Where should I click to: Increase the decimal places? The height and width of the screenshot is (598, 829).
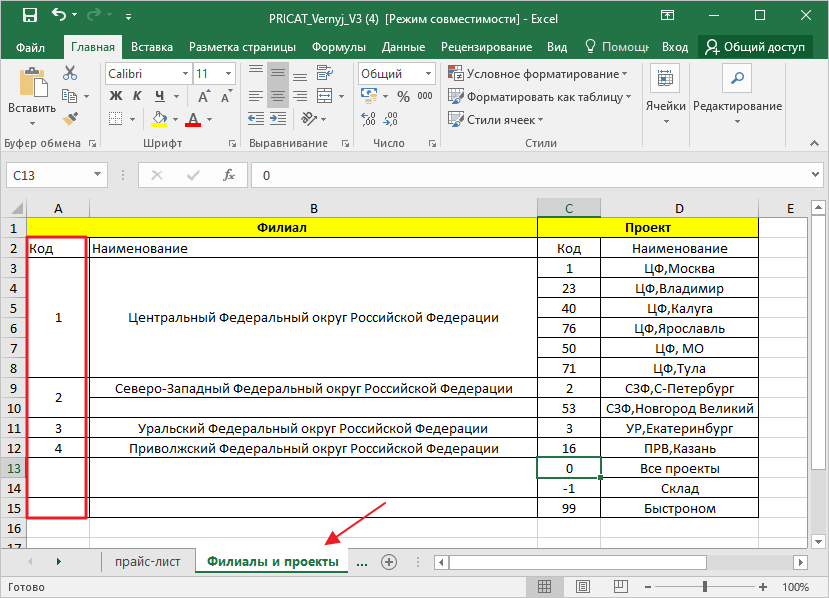369,118
